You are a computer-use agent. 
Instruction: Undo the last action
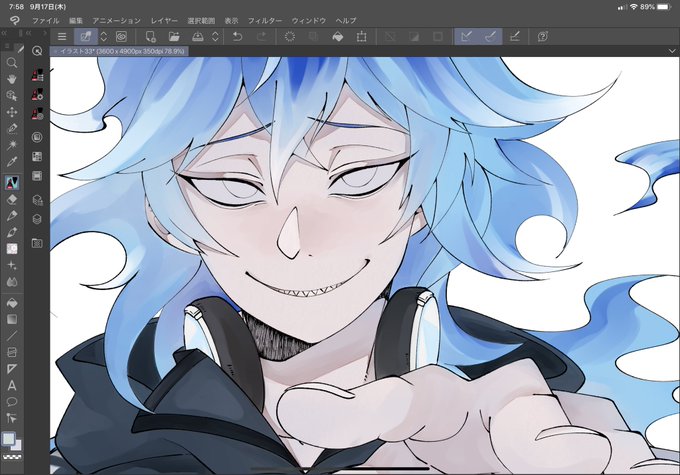pos(237,37)
